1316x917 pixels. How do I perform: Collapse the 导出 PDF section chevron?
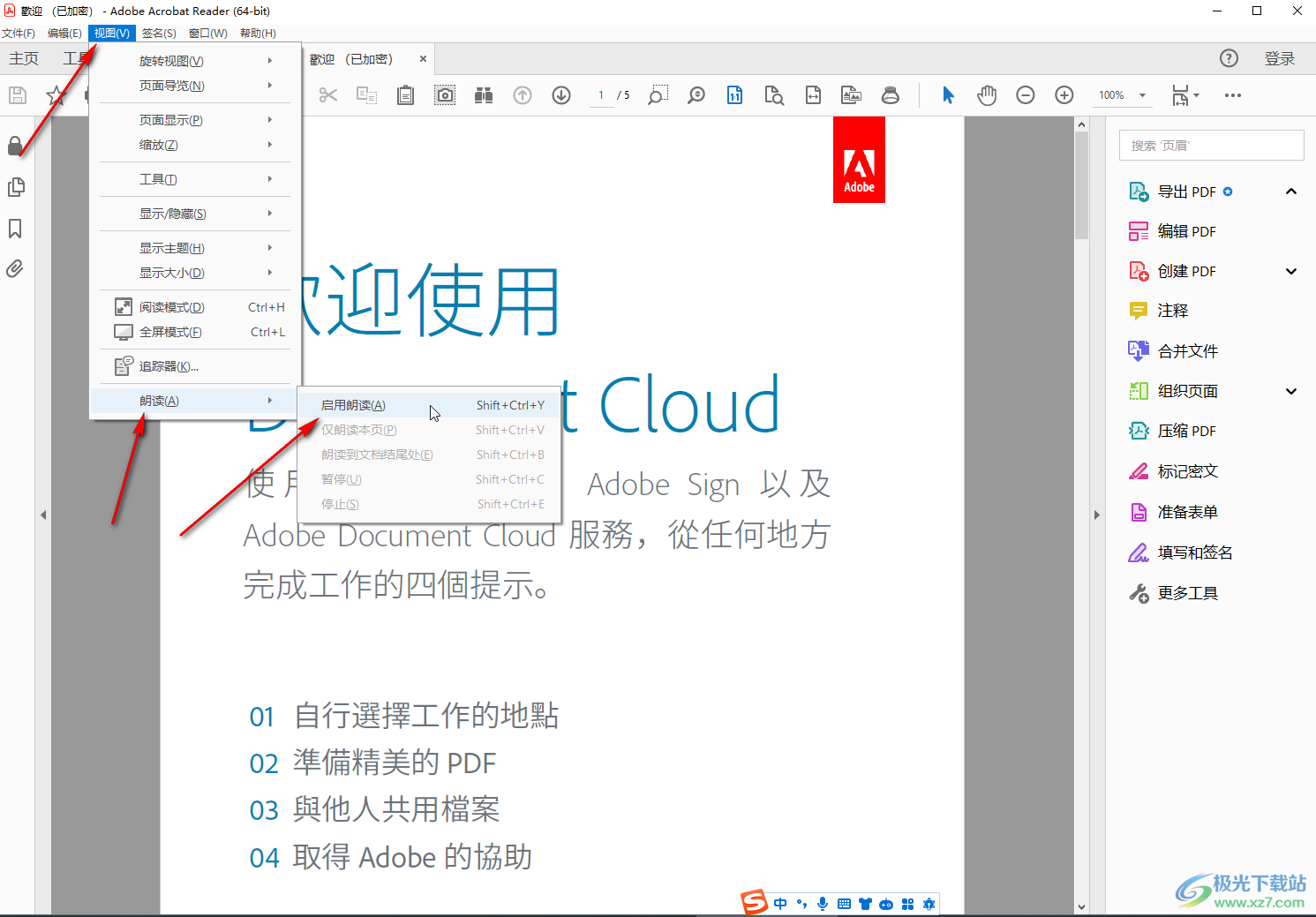point(1291,192)
